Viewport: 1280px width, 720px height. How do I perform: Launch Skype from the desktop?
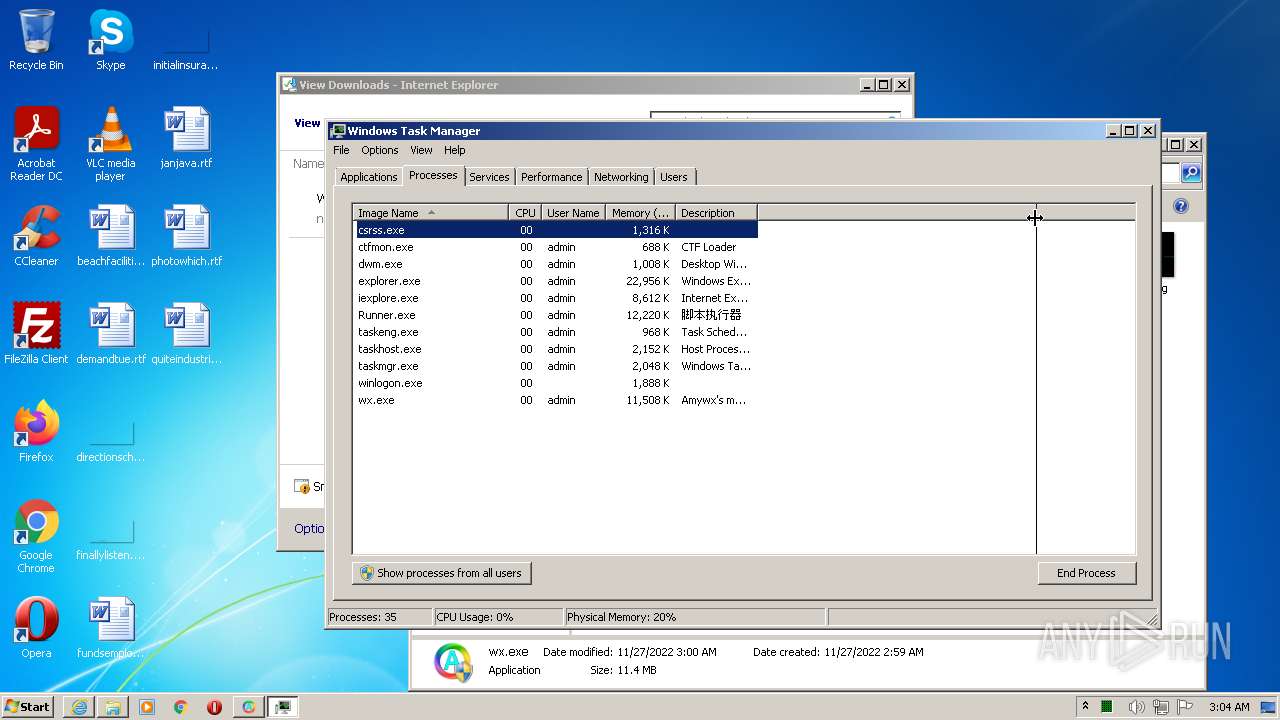tap(110, 40)
